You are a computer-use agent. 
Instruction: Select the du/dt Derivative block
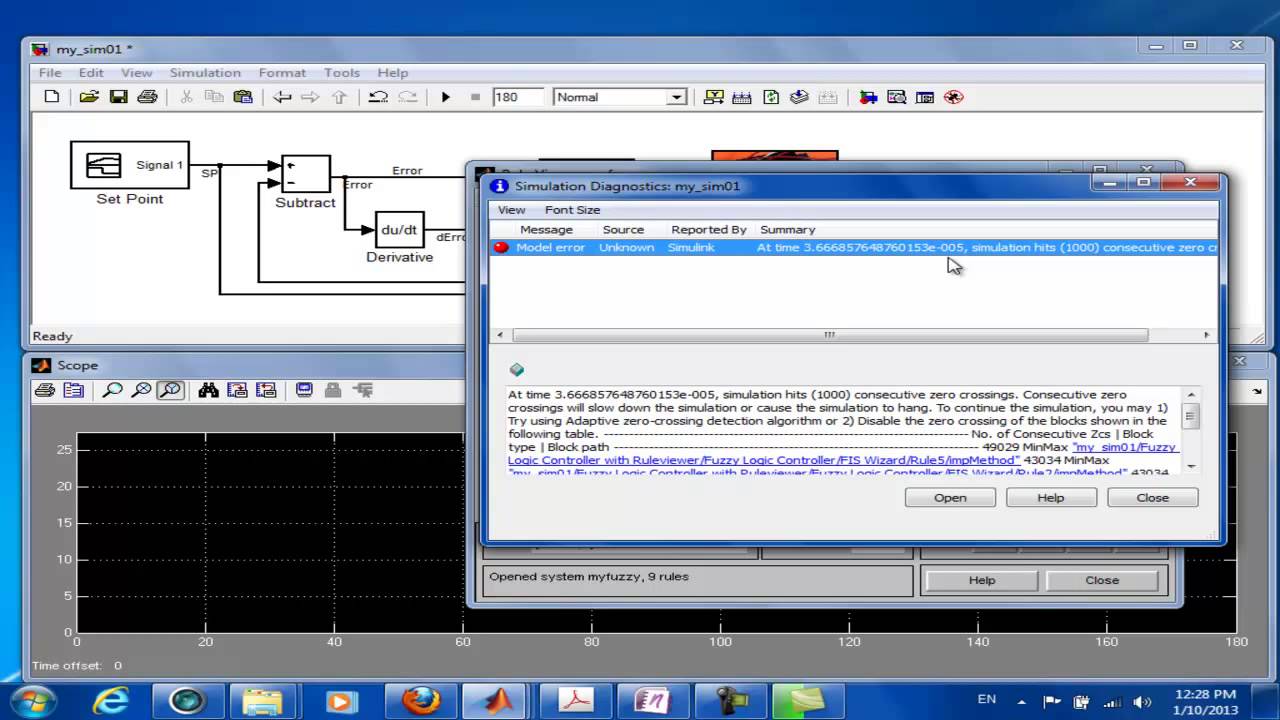399,230
